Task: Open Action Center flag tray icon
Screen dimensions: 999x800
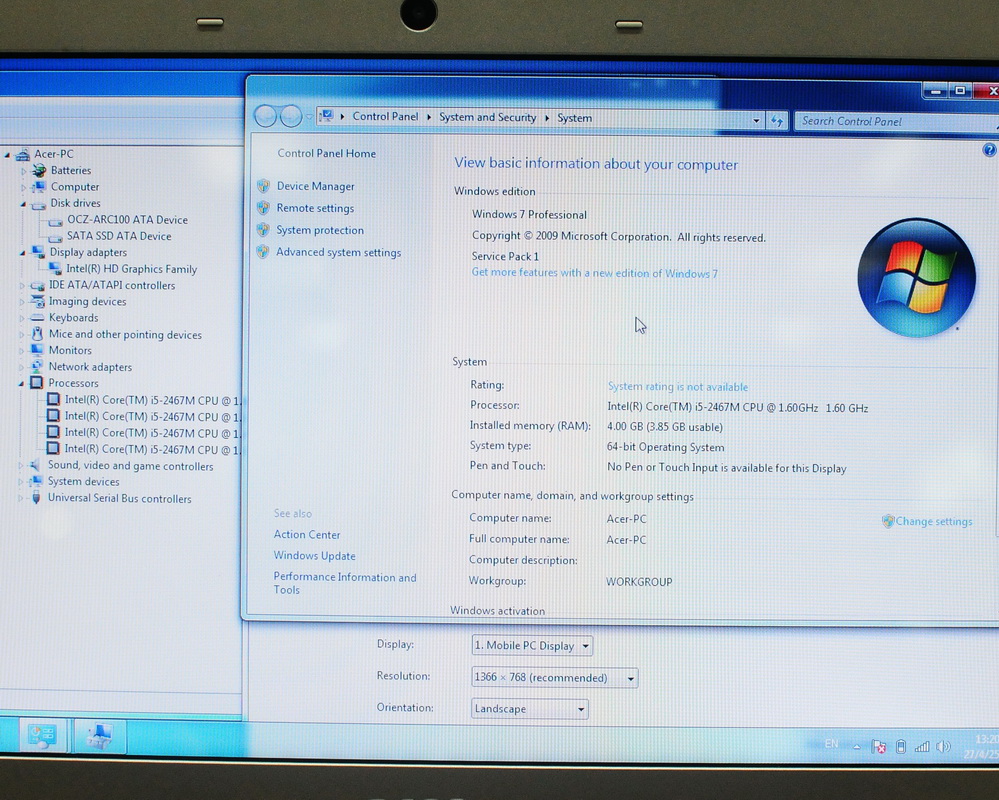Action: (879, 746)
